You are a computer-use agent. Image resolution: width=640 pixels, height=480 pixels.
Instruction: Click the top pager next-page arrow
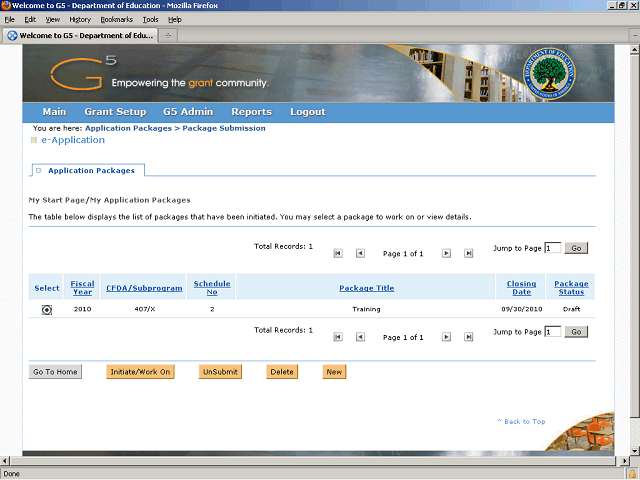[447, 253]
